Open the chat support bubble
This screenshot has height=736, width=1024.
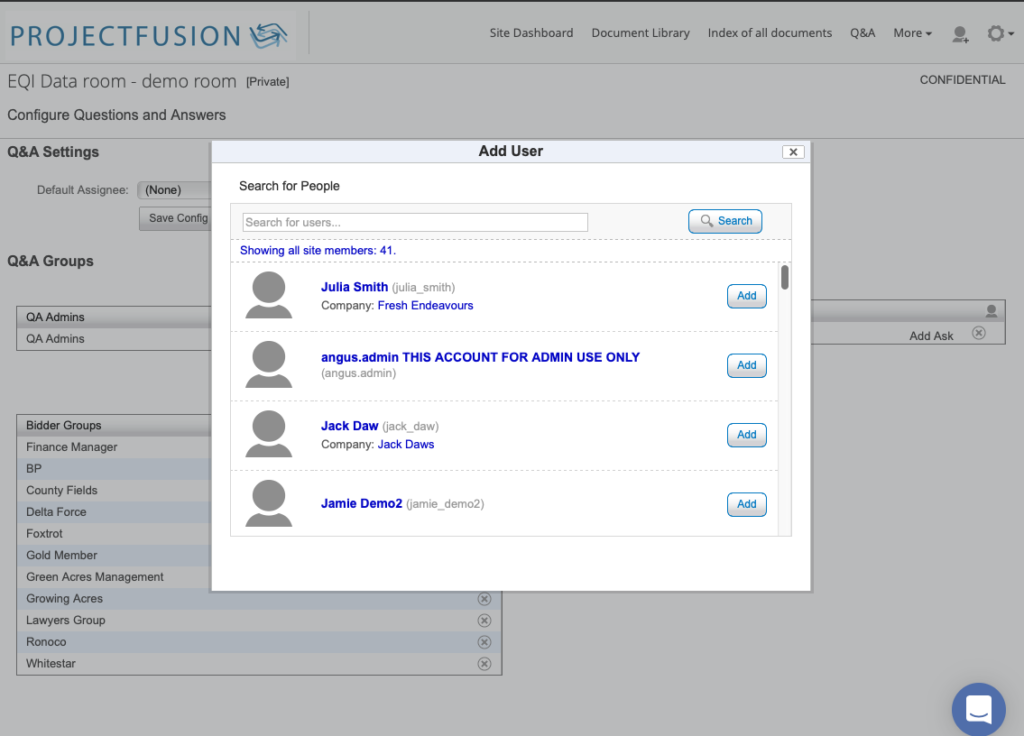978,709
